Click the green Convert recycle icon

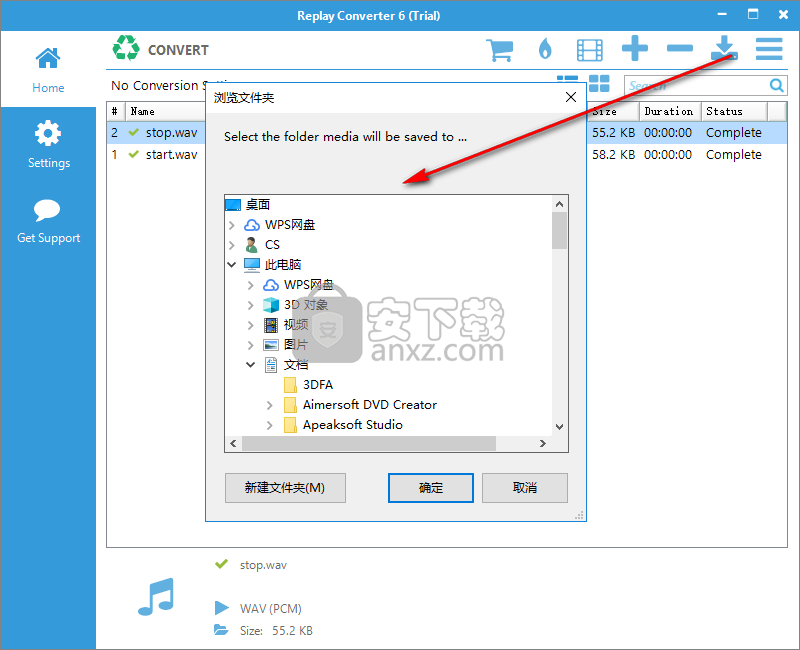coord(126,48)
